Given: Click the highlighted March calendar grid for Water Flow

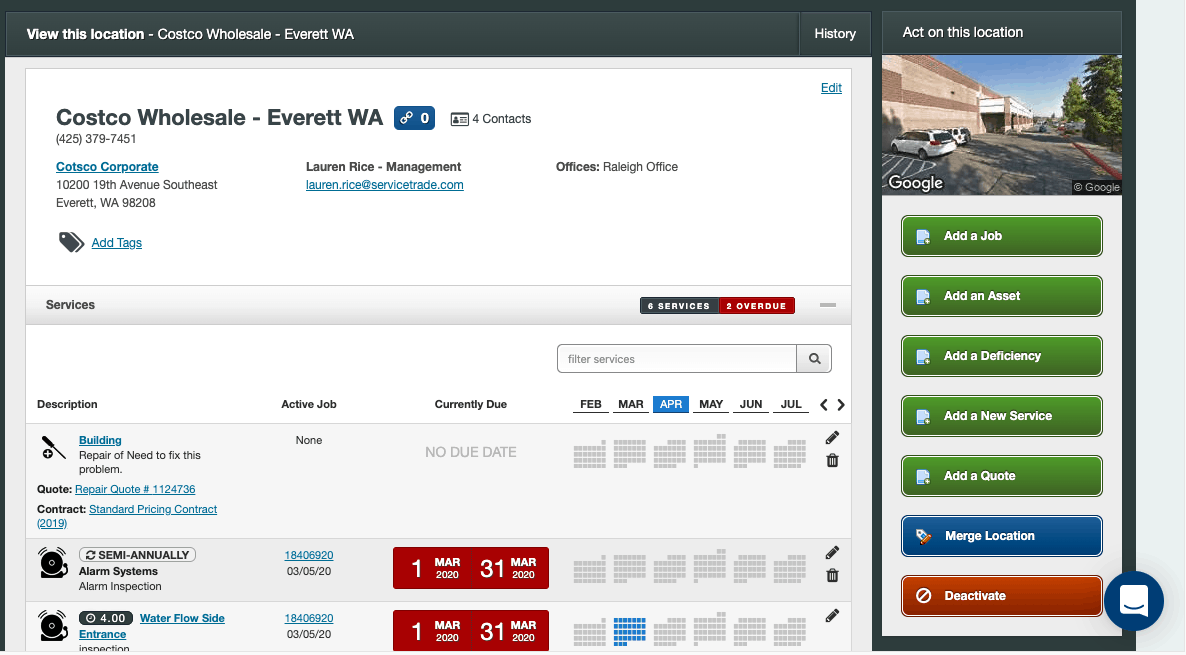Looking at the screenshot, I should coord(629,631).
